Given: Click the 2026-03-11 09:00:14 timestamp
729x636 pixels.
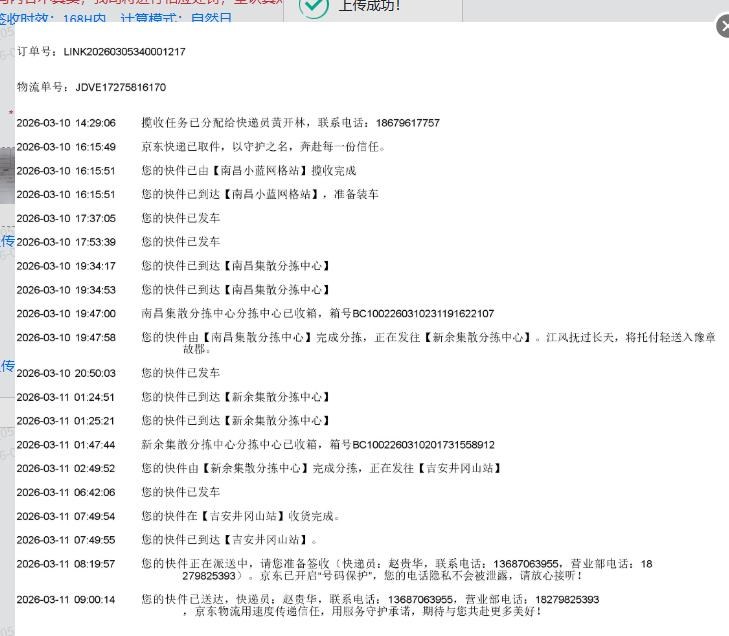Looking at the screenshot, I should [66, 600].
